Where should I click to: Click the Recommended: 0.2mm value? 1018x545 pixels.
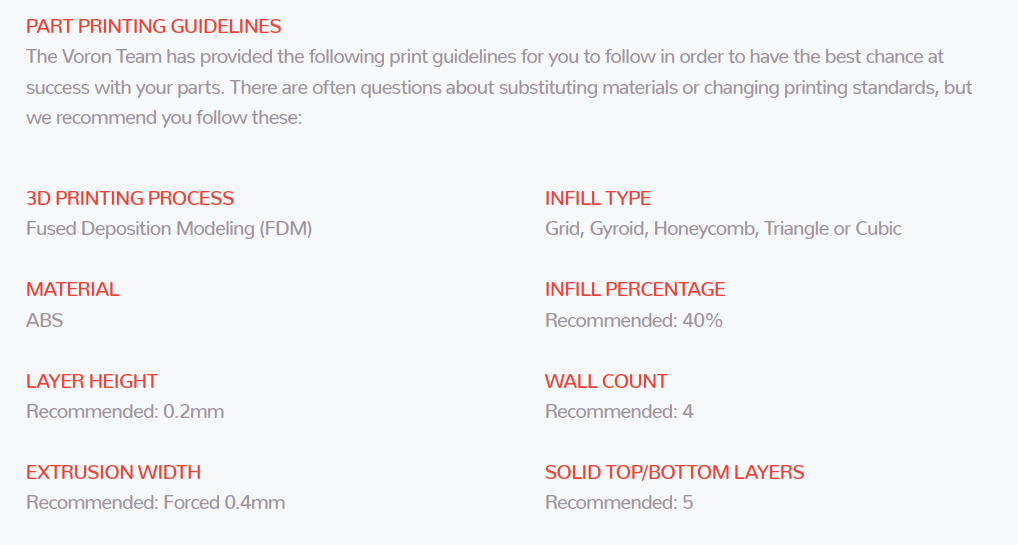pyautogui.click(x=125, y=411)
